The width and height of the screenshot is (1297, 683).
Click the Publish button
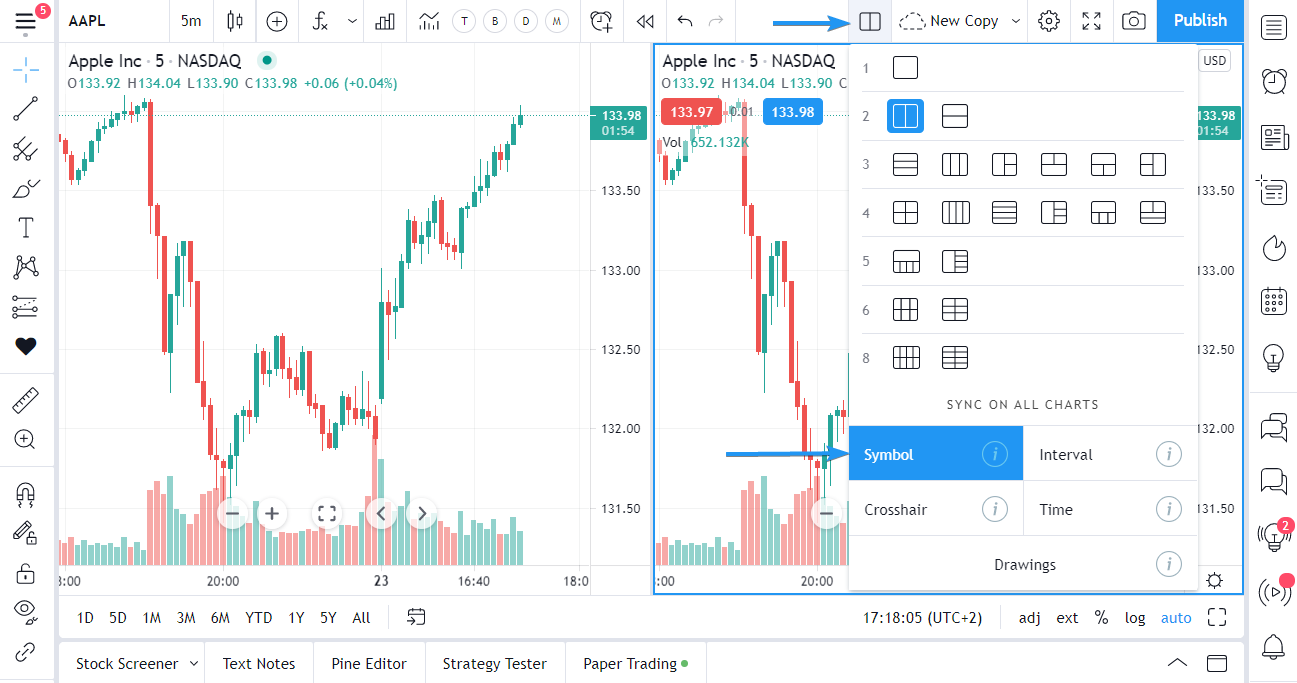[x=1200, y=21]
